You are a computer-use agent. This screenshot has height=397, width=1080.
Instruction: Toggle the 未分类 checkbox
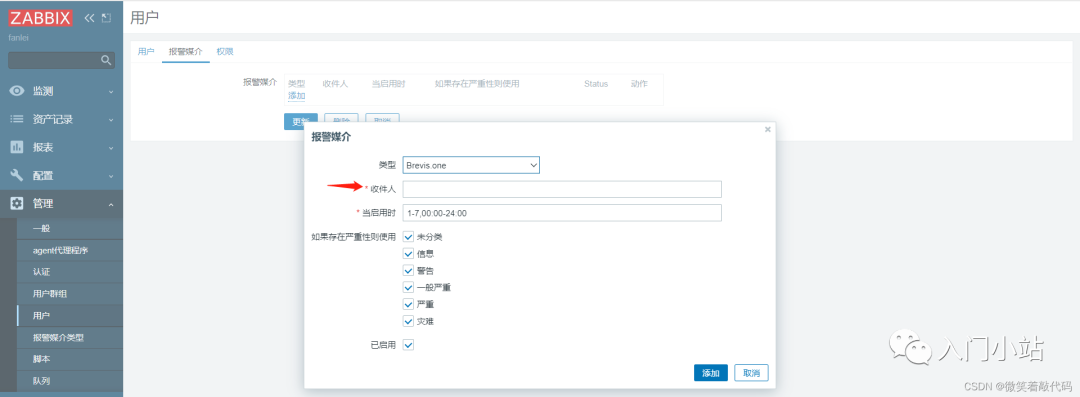pos(408,236)
